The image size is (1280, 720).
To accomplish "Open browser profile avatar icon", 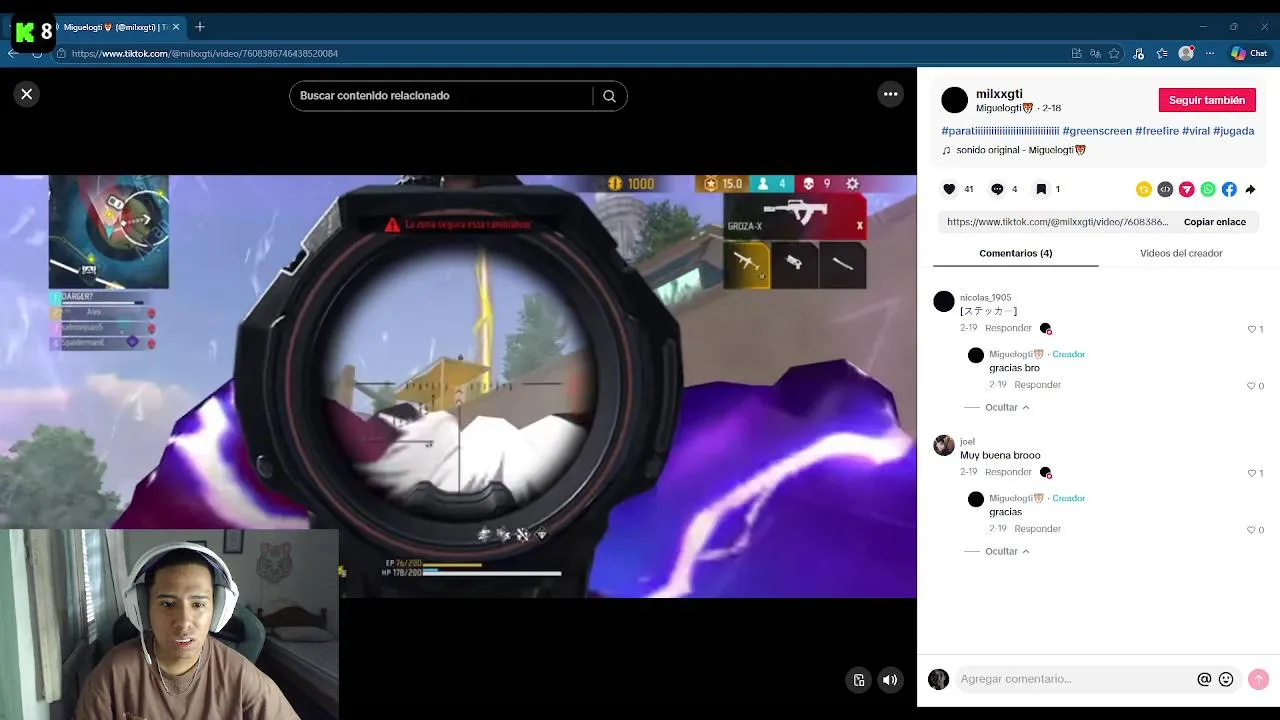I will tap(1186, 53).
